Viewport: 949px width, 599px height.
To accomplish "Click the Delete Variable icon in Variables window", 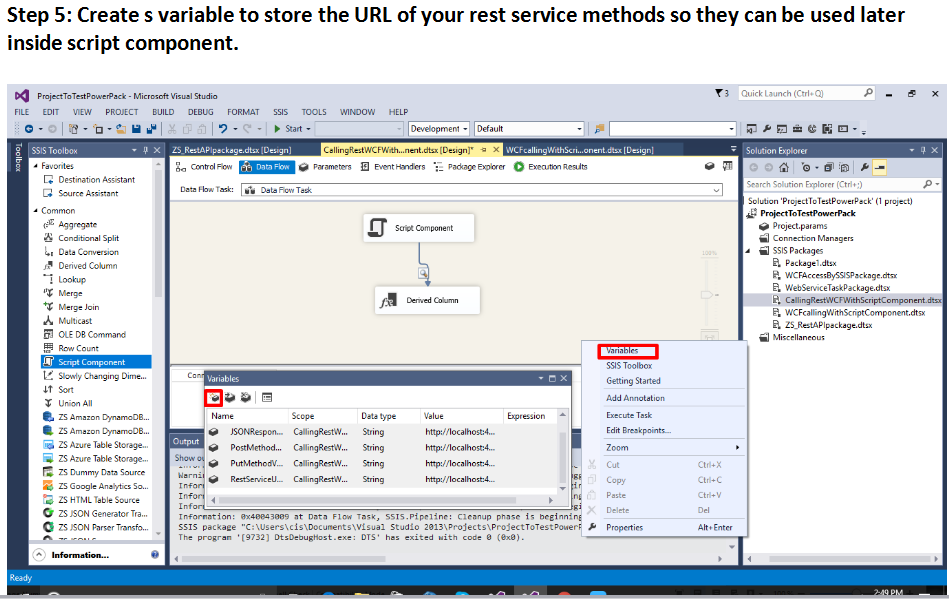I will tap(246, 398).
